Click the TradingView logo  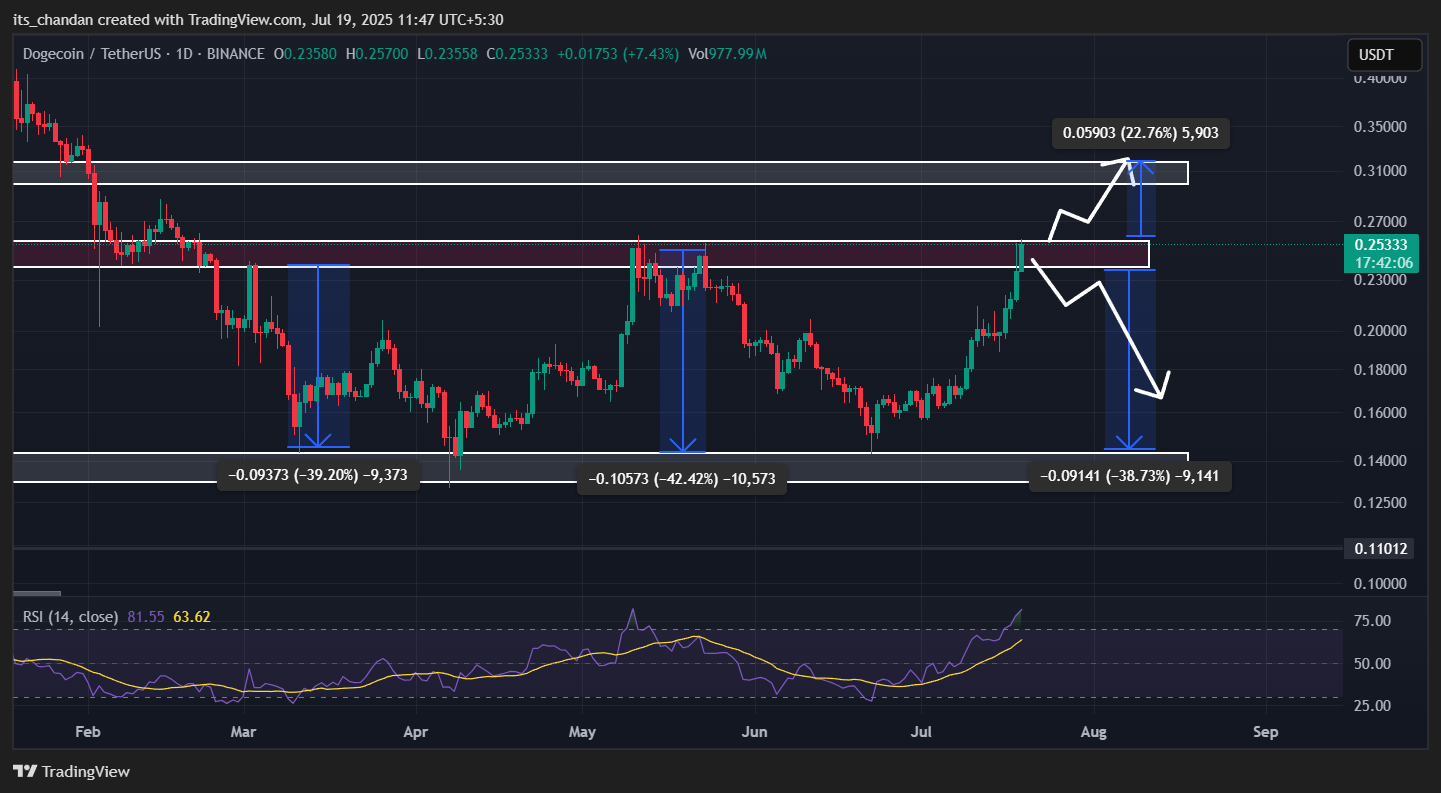(71, 771)
